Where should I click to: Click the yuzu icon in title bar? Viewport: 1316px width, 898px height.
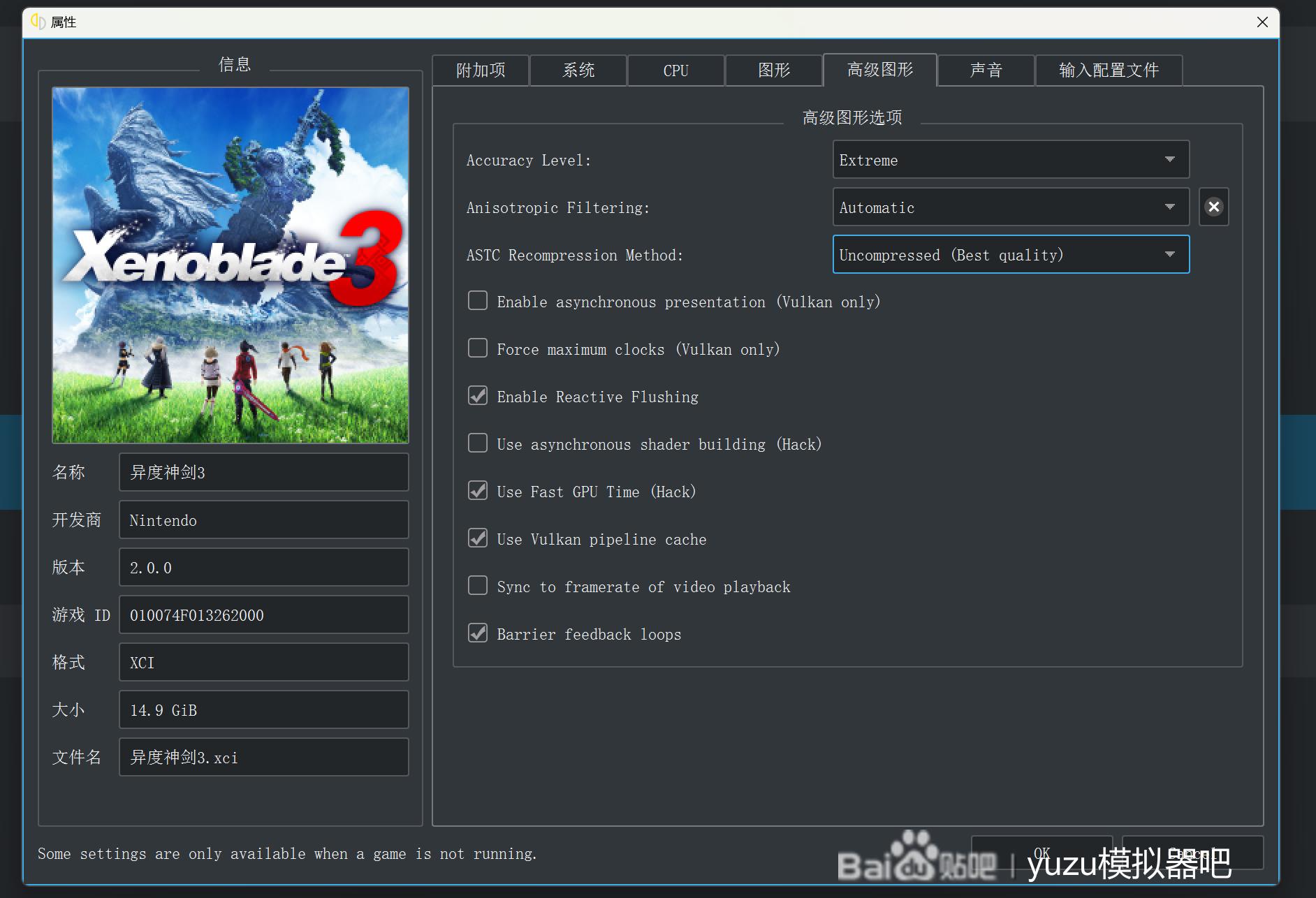pos(38,22)
